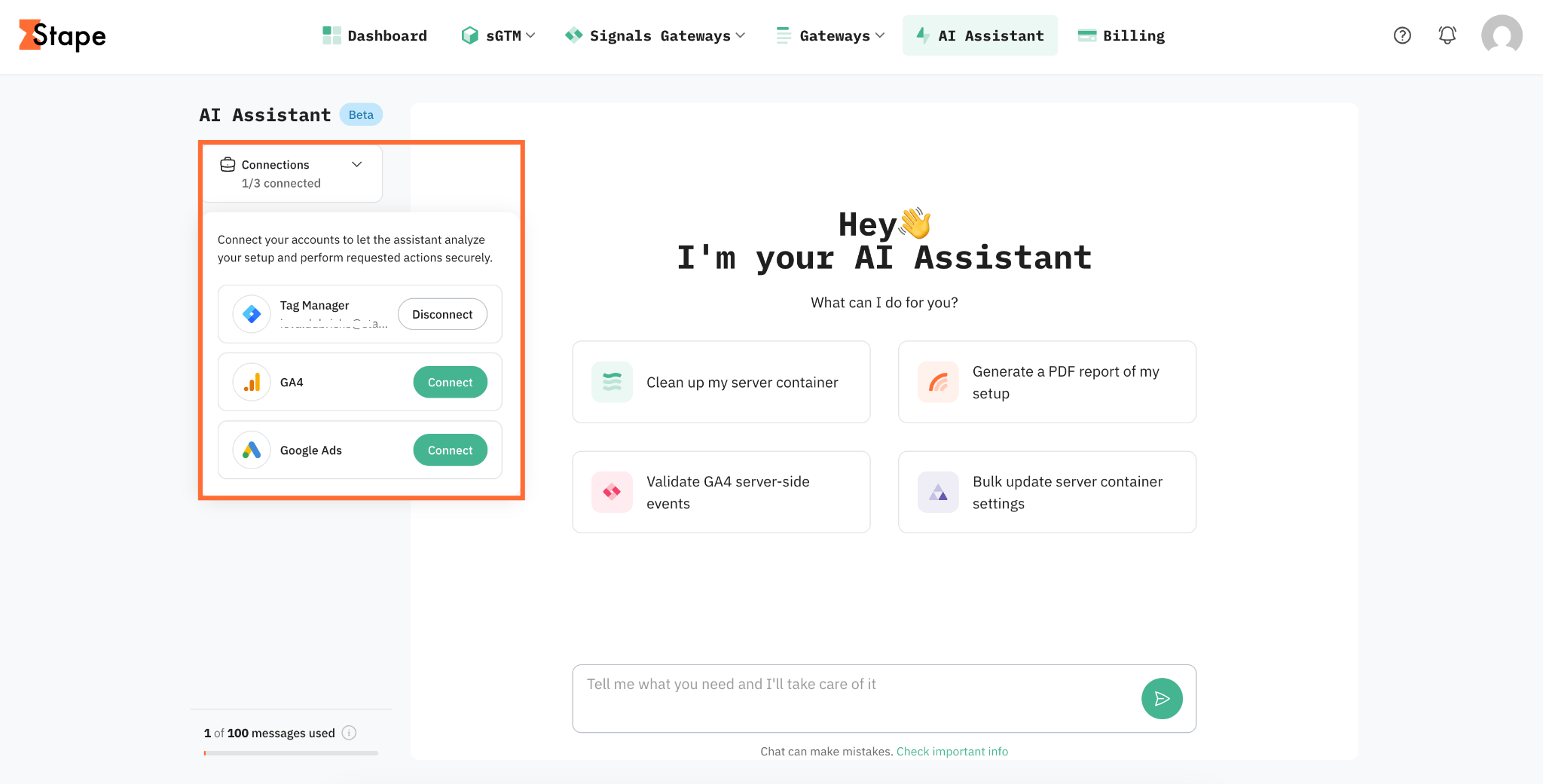Choose Generate a PDF report of my setup

(1046, 382)
